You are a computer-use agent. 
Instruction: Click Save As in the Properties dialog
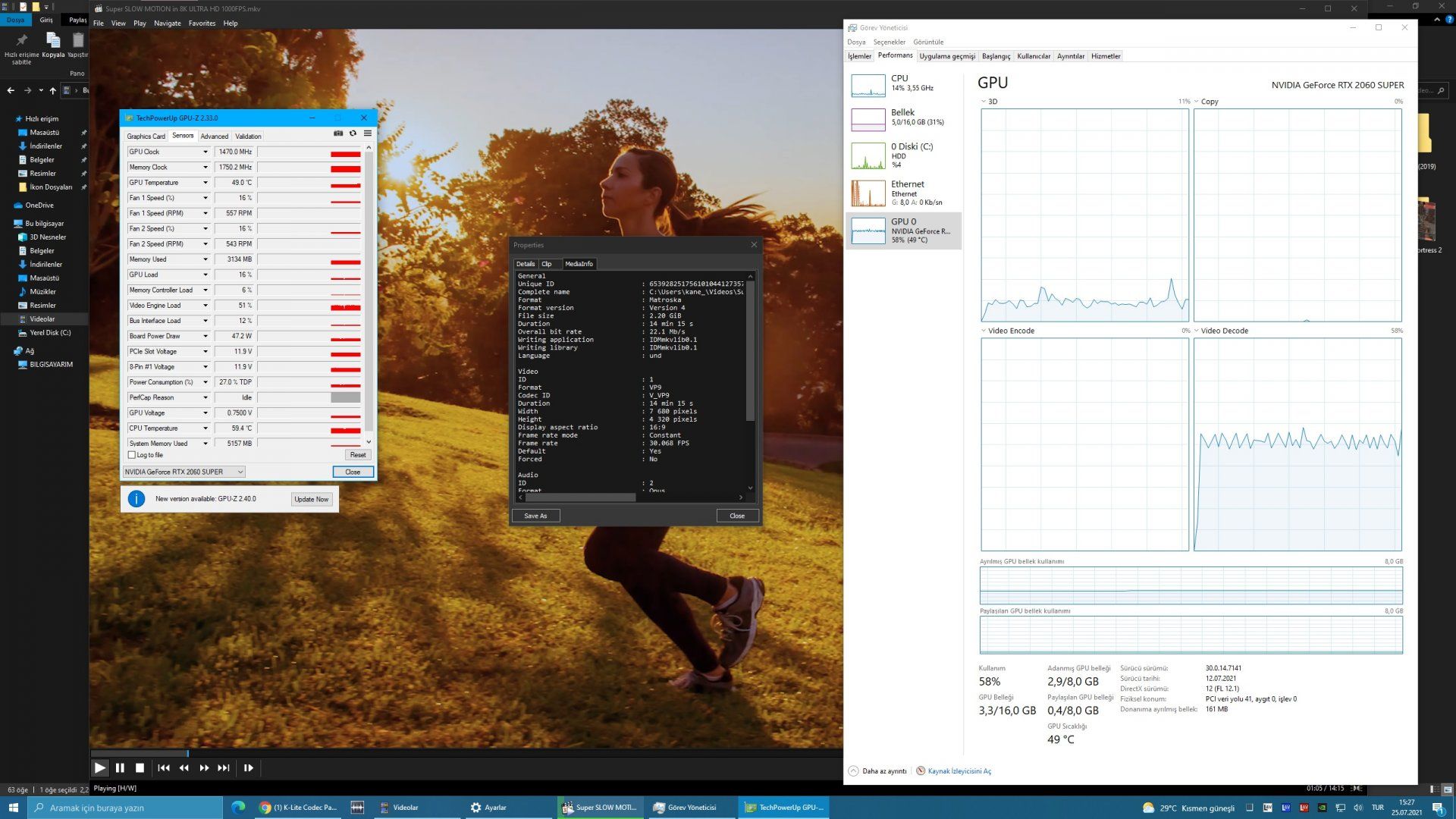pos(535,516)
